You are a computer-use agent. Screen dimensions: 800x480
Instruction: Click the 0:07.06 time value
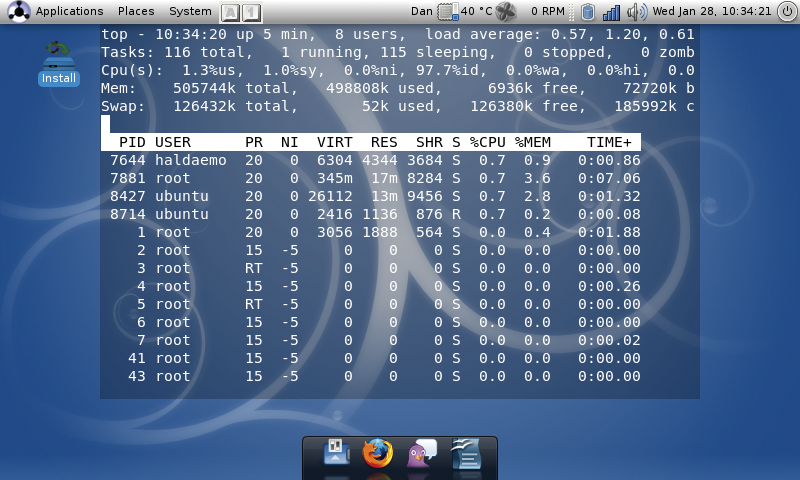(x=609, y=178)
